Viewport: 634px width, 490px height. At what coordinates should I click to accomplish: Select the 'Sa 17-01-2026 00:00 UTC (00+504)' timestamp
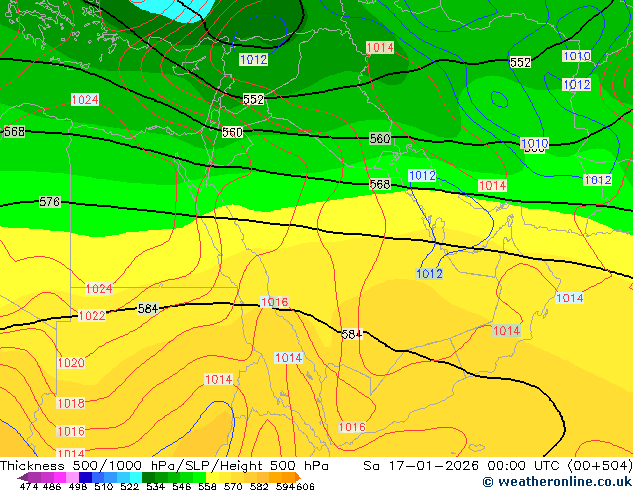point(498,466)
